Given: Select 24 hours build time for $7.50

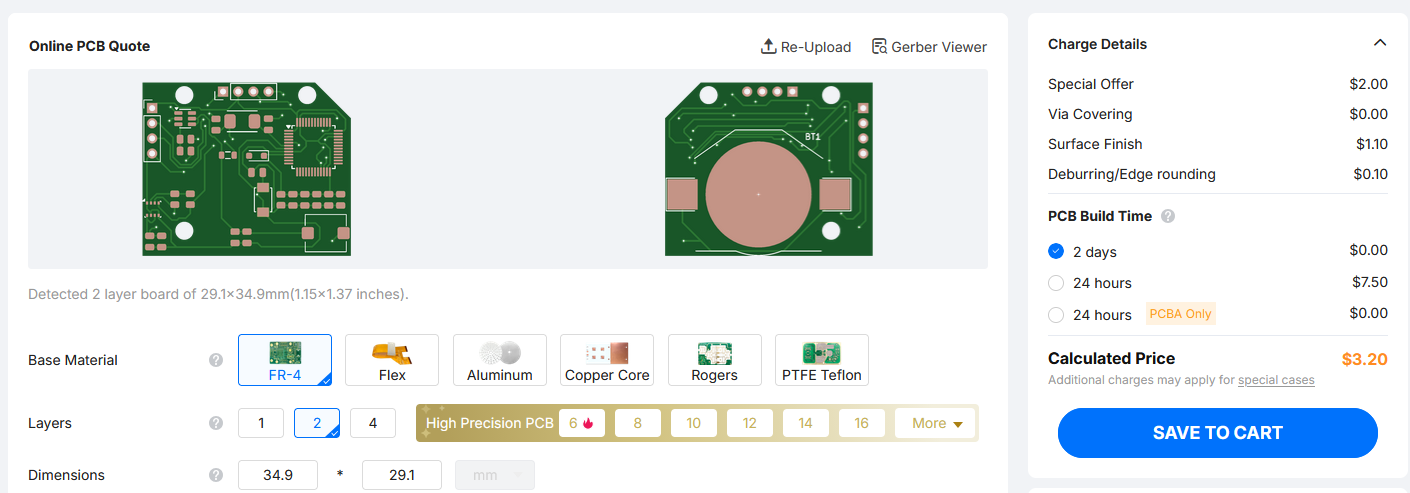Looking at the screenshot, I should [x=1056, y=283].
